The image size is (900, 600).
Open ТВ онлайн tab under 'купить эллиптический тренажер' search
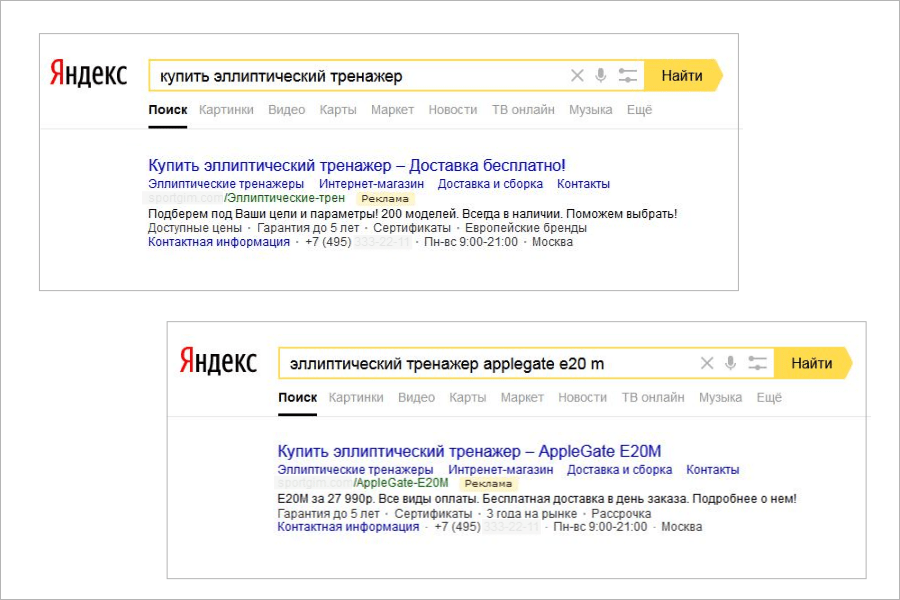click(x=523, y=110)
